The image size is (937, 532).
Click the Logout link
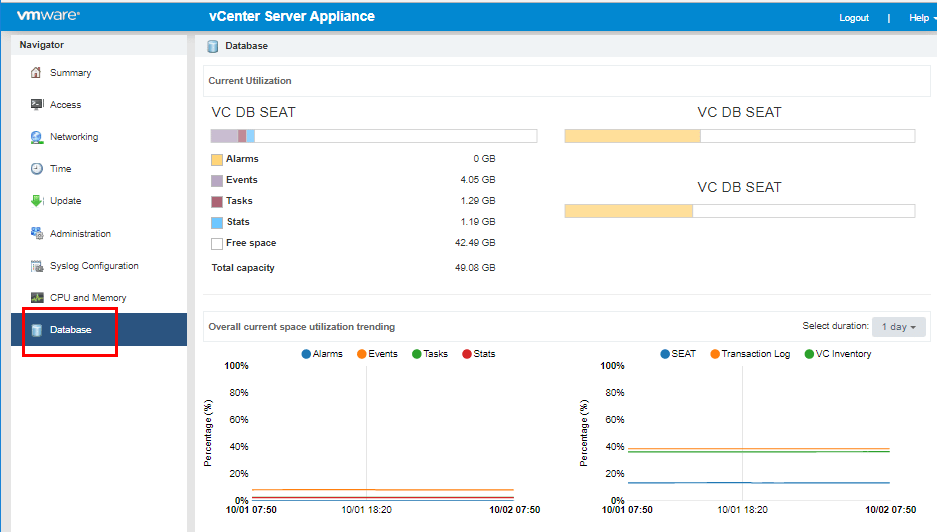coord(854,18)
